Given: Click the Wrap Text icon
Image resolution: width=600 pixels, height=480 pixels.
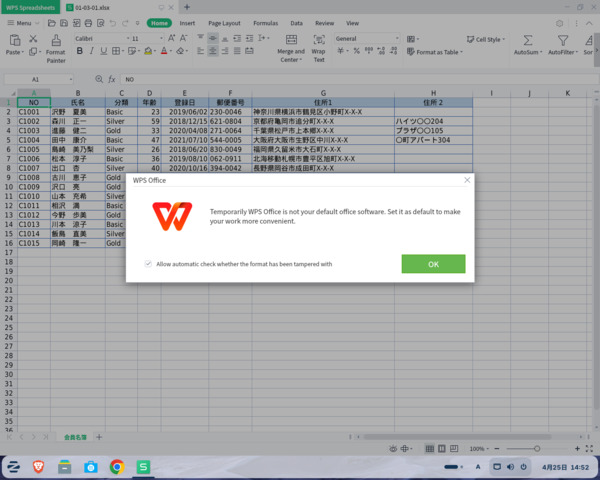Looking at the screenshot, I should (319, 39).
